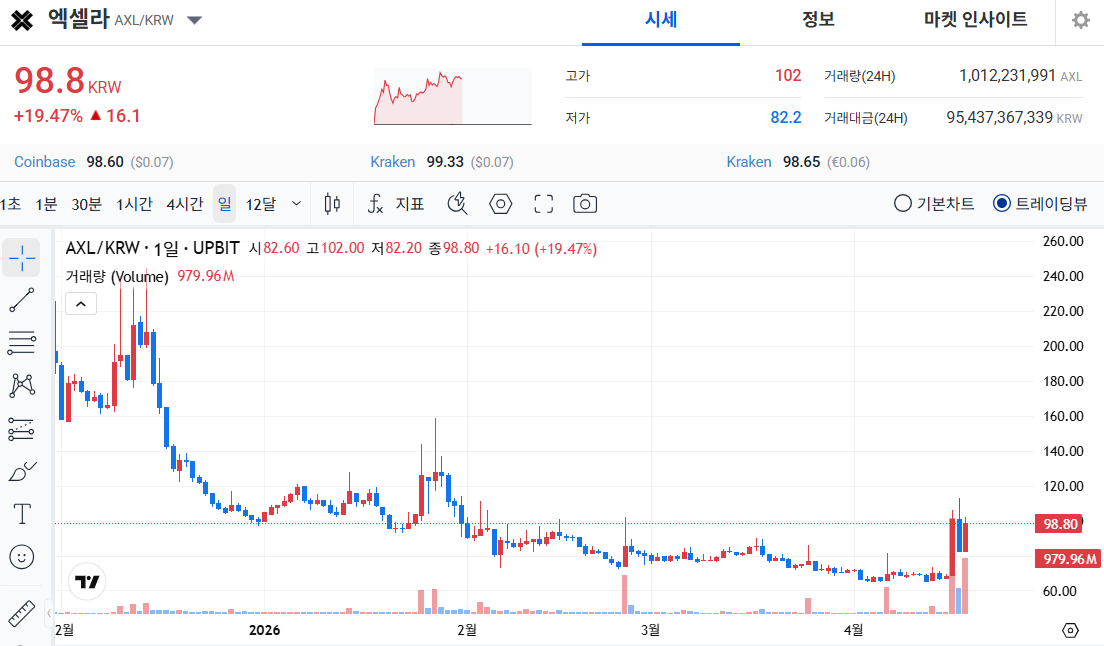
Task: Click the 98.80 current price axis label
Action: tap(1060, 524)
